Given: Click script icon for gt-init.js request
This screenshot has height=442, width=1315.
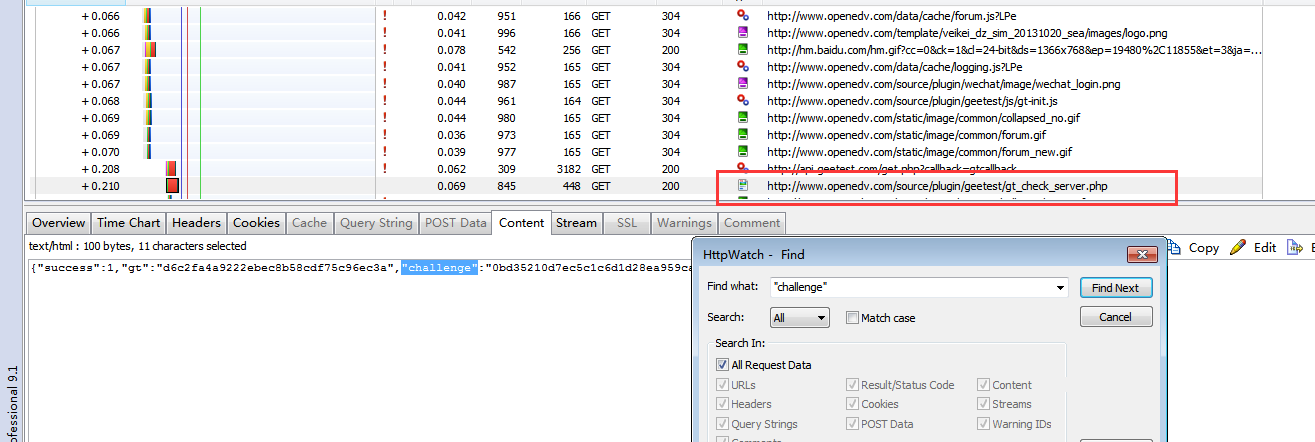Looking at the screenshot, I should (x=742, y=101).
